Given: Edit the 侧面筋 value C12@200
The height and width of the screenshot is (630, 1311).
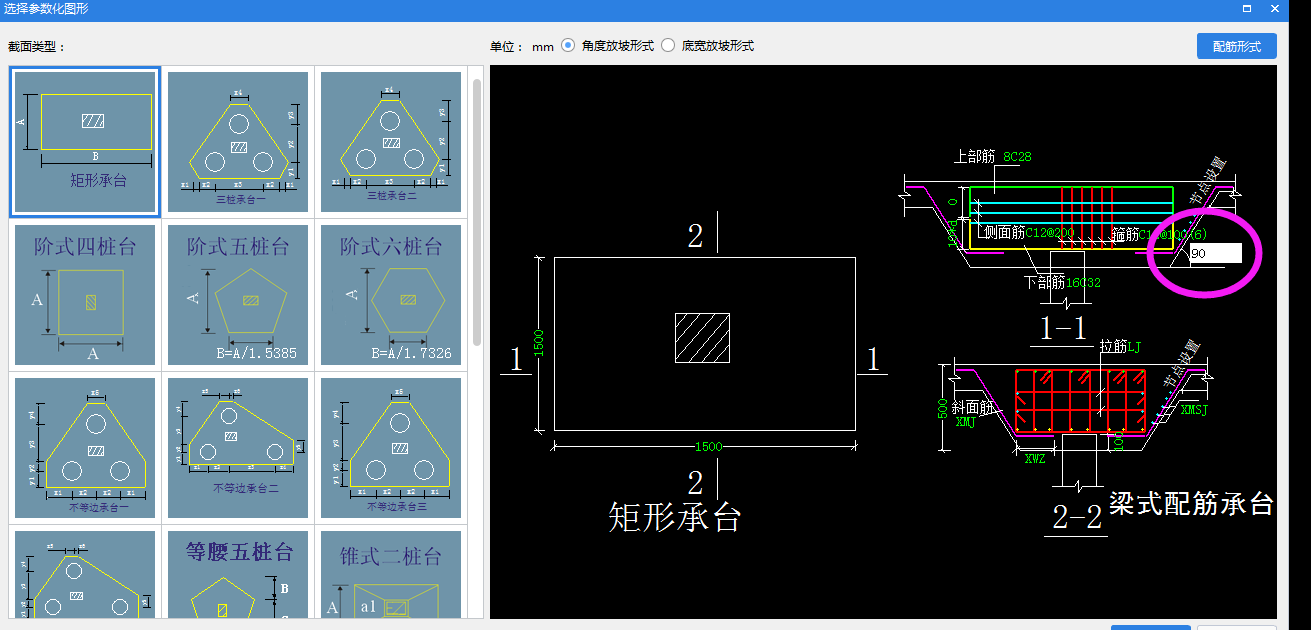Looking at the screenshot, I should pyautogui.click(x=1050, y=233).
